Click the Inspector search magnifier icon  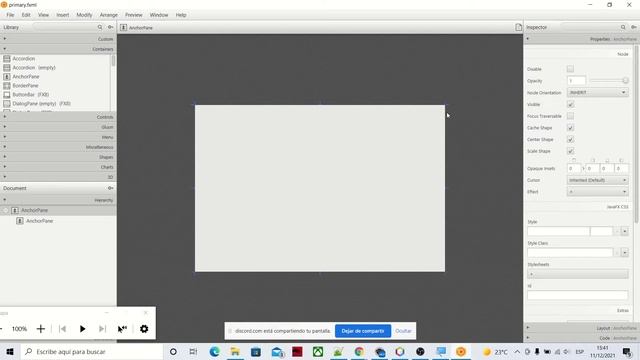coord(623,27)
